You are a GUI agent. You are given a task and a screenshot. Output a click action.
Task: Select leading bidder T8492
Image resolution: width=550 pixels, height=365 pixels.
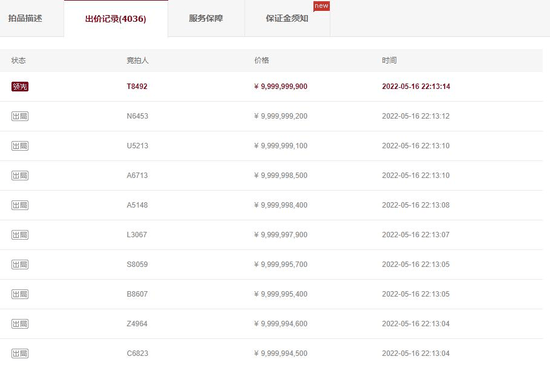pyautogui.click(x=137, y=86)
